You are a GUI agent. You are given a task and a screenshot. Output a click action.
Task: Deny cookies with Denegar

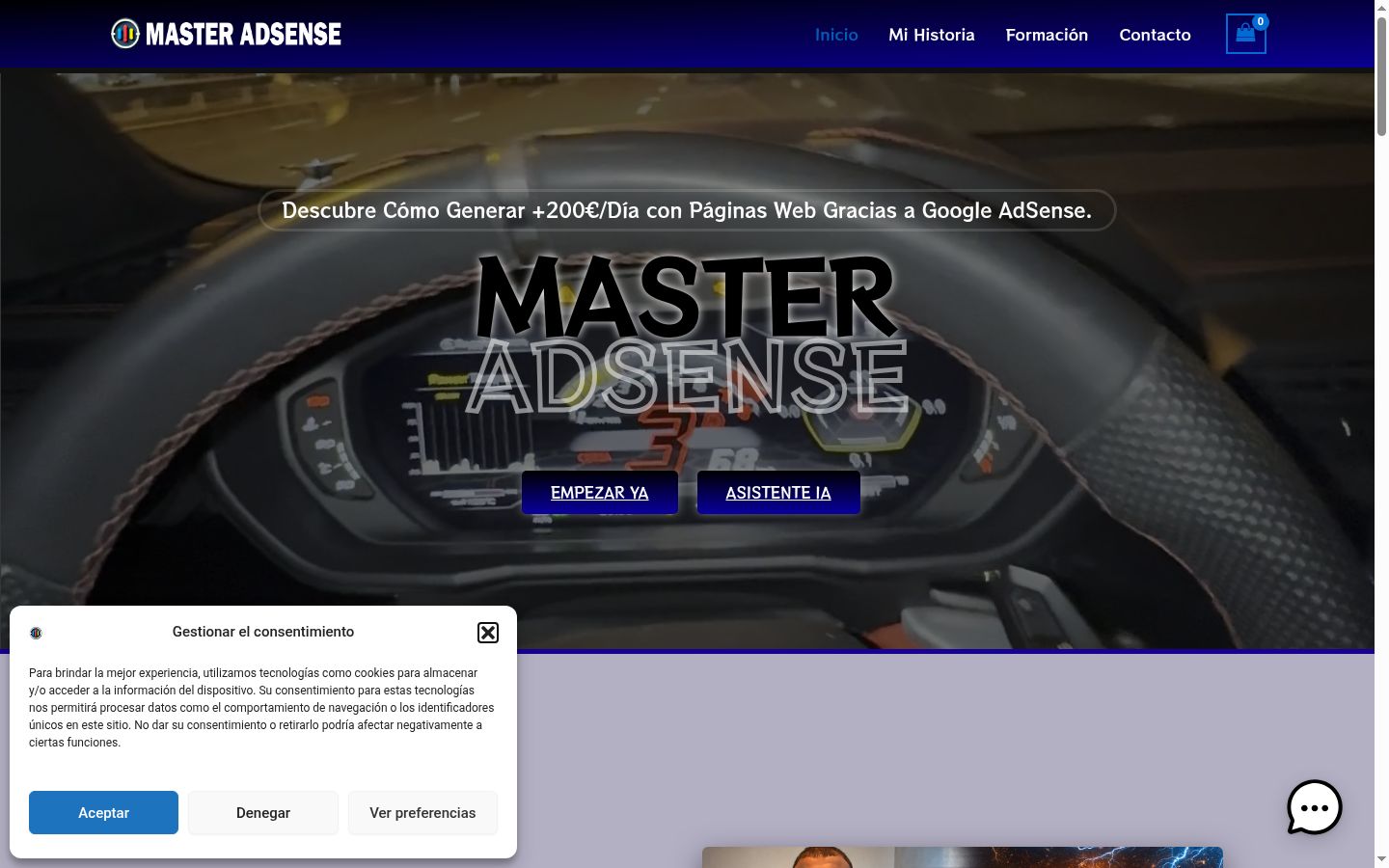pyautogui.click(x=263, y=812)
